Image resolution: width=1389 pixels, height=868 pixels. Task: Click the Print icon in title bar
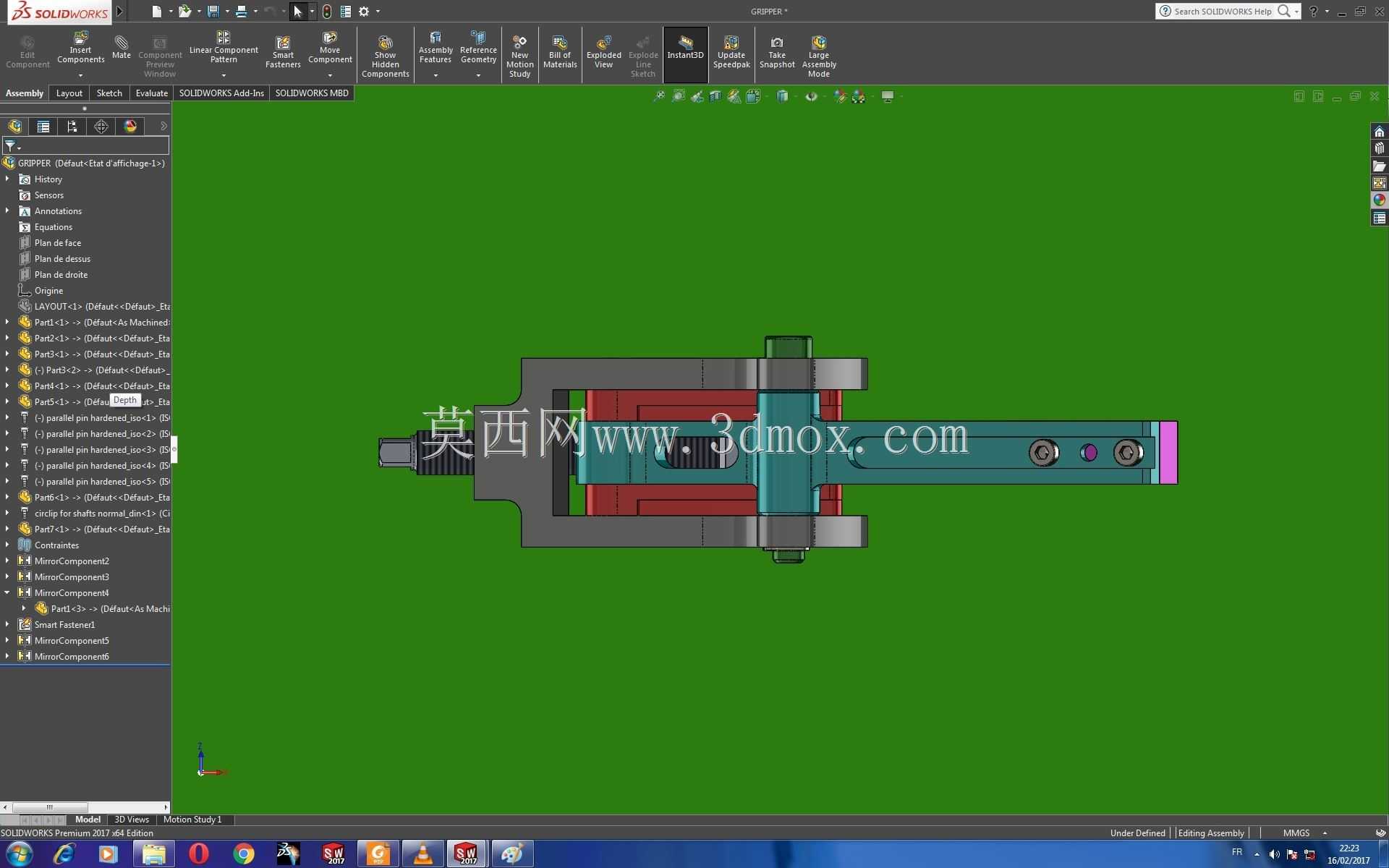(x=241, y=11)
